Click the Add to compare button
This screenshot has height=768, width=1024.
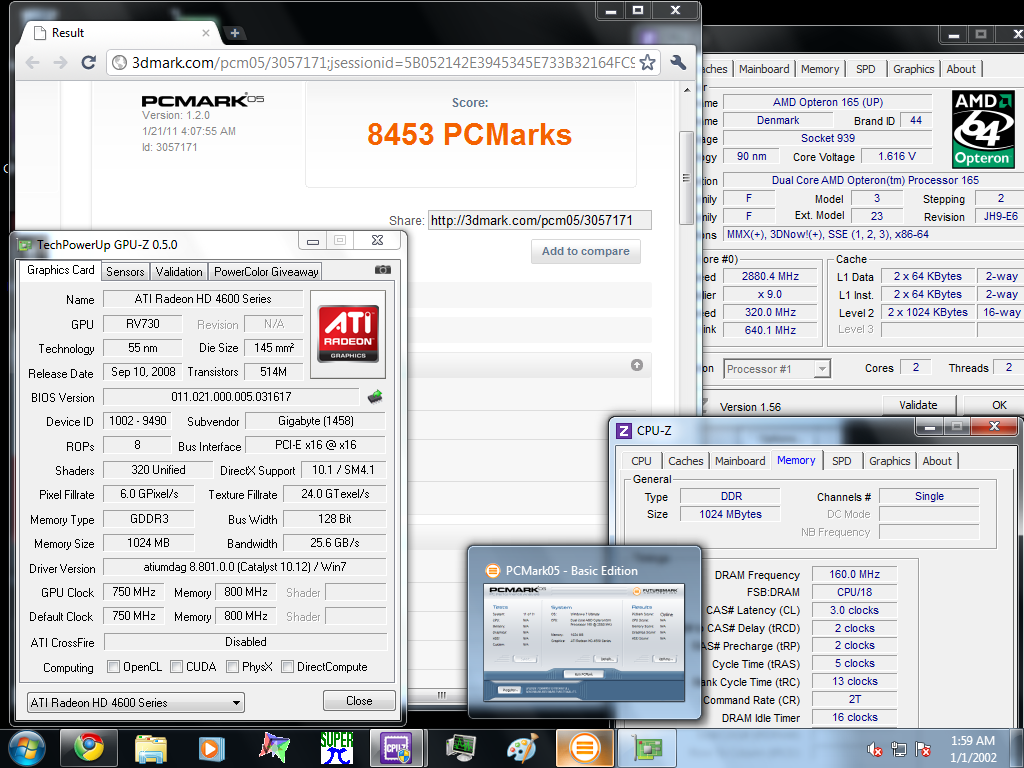(586, 251)
